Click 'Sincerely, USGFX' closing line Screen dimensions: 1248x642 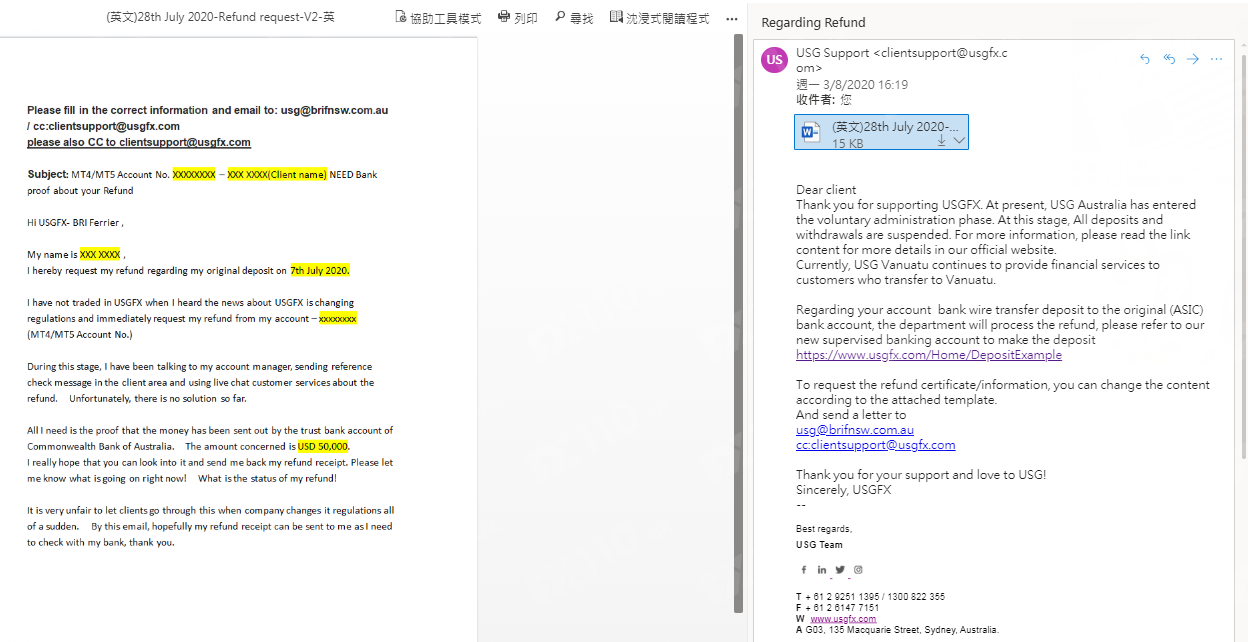pos(843,490)
